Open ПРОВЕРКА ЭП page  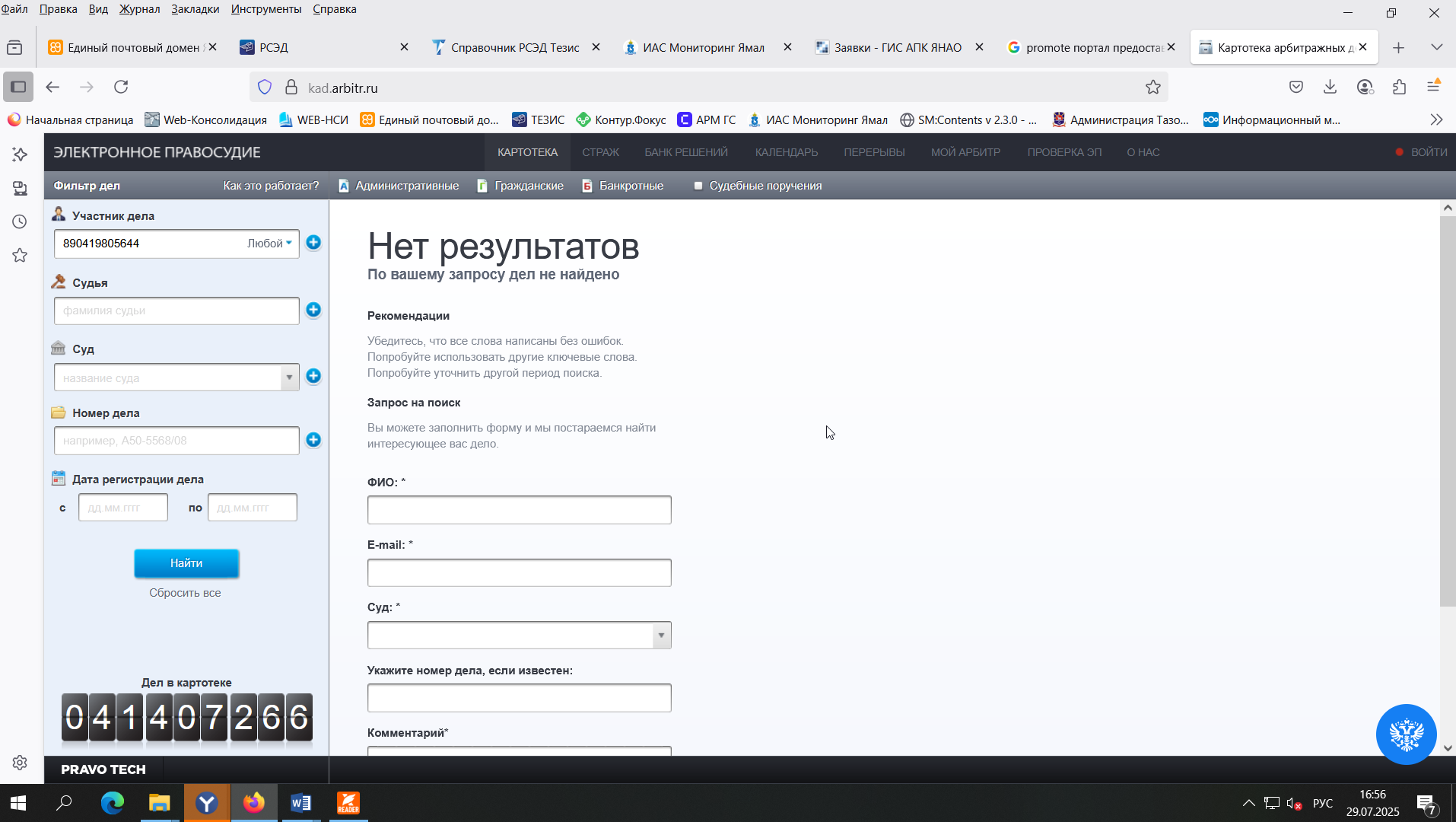click(1064, 152)
